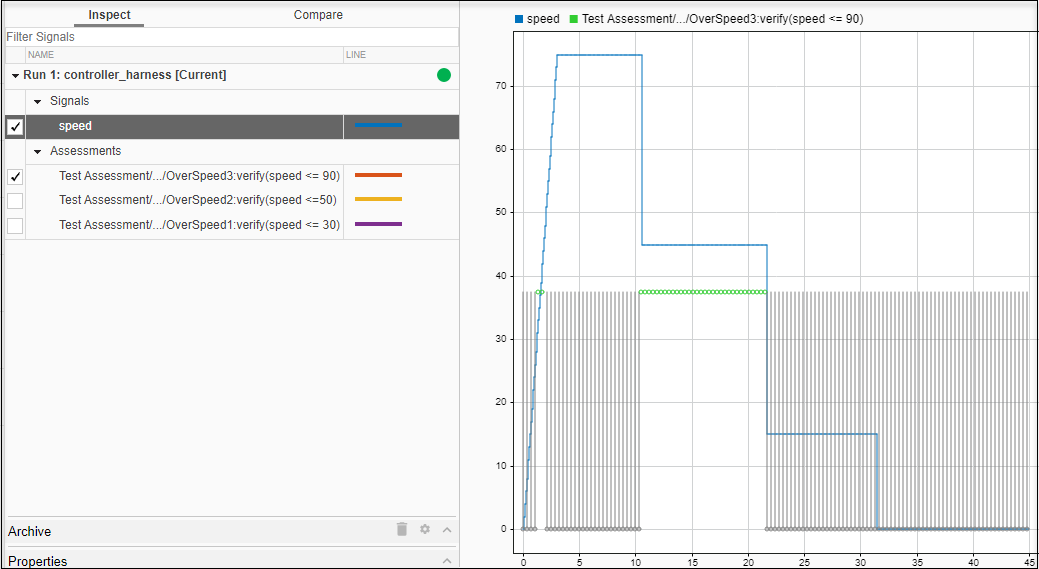Click the LINE column header
Image resolution: width=1039 pixels, height=569 pixels.
tap(356, 55)
